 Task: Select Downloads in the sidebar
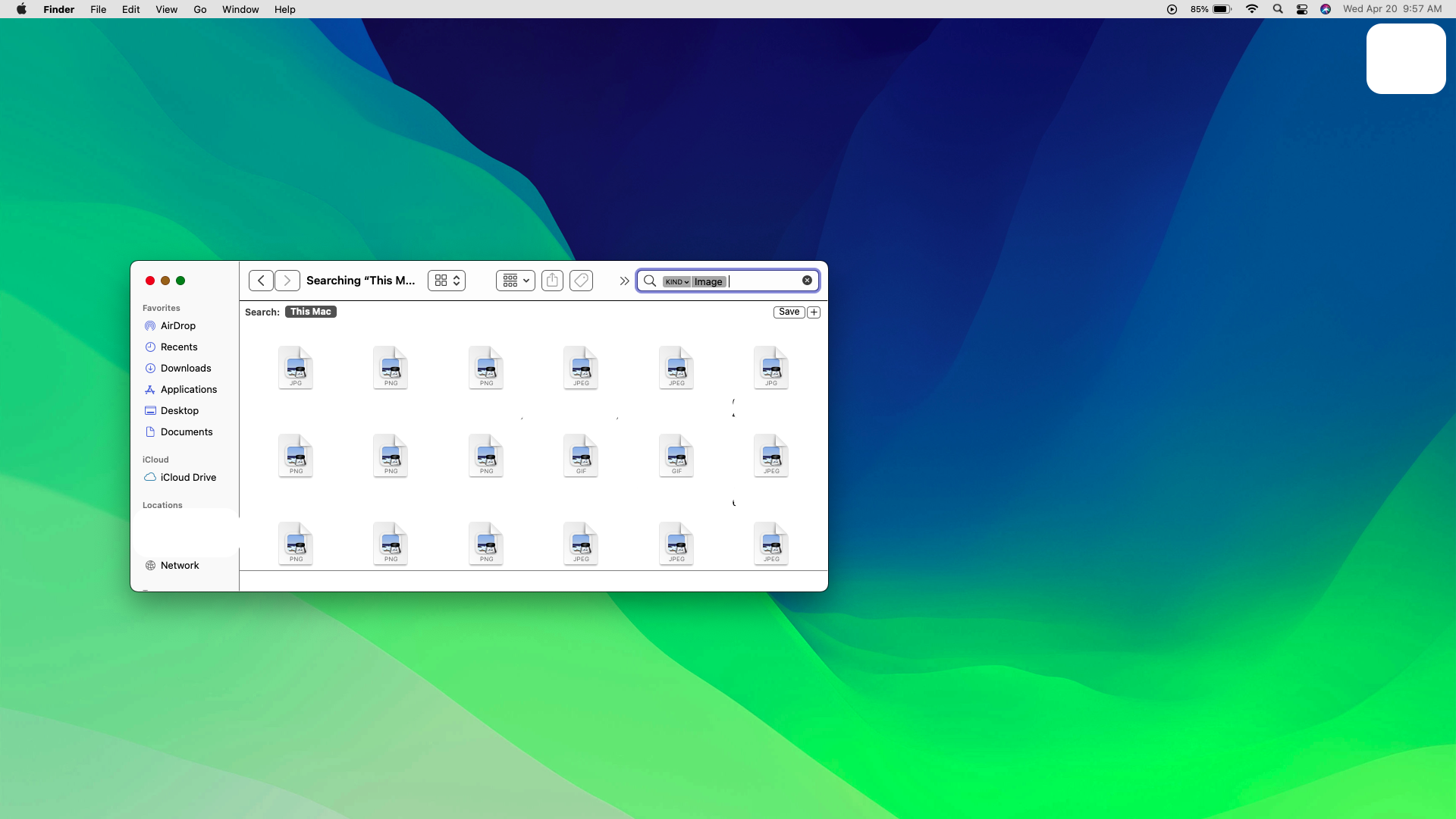[186, 369]
